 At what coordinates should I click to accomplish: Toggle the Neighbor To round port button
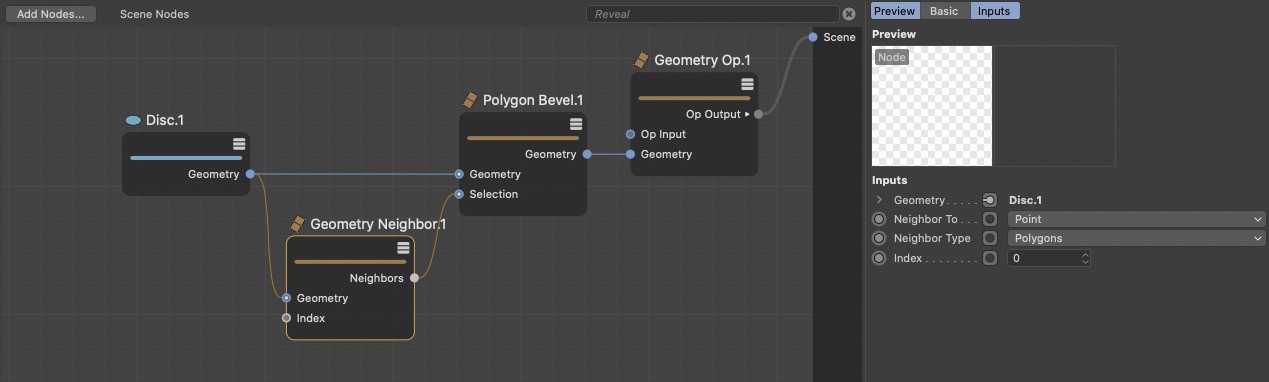click(879, 219)
